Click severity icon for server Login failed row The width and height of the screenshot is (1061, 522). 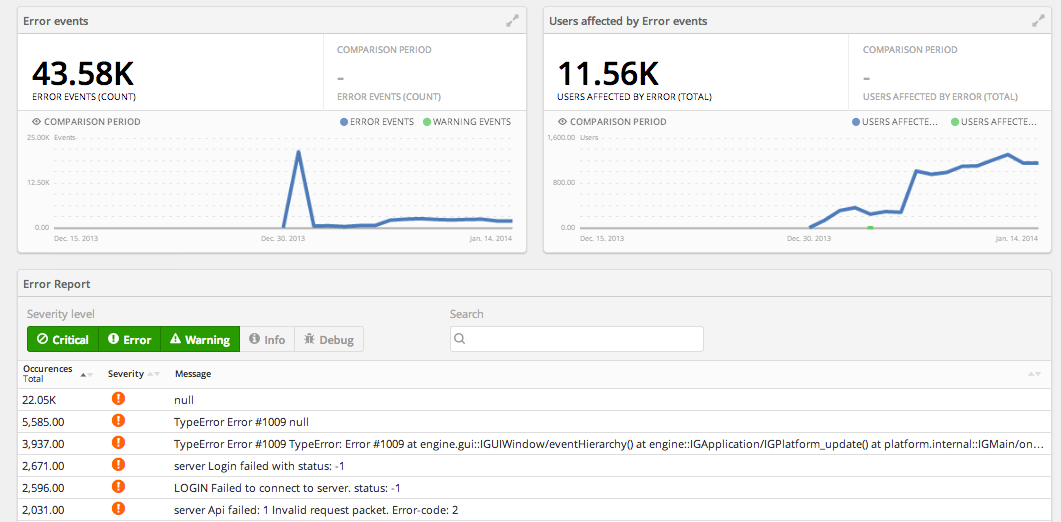(118, 465)
